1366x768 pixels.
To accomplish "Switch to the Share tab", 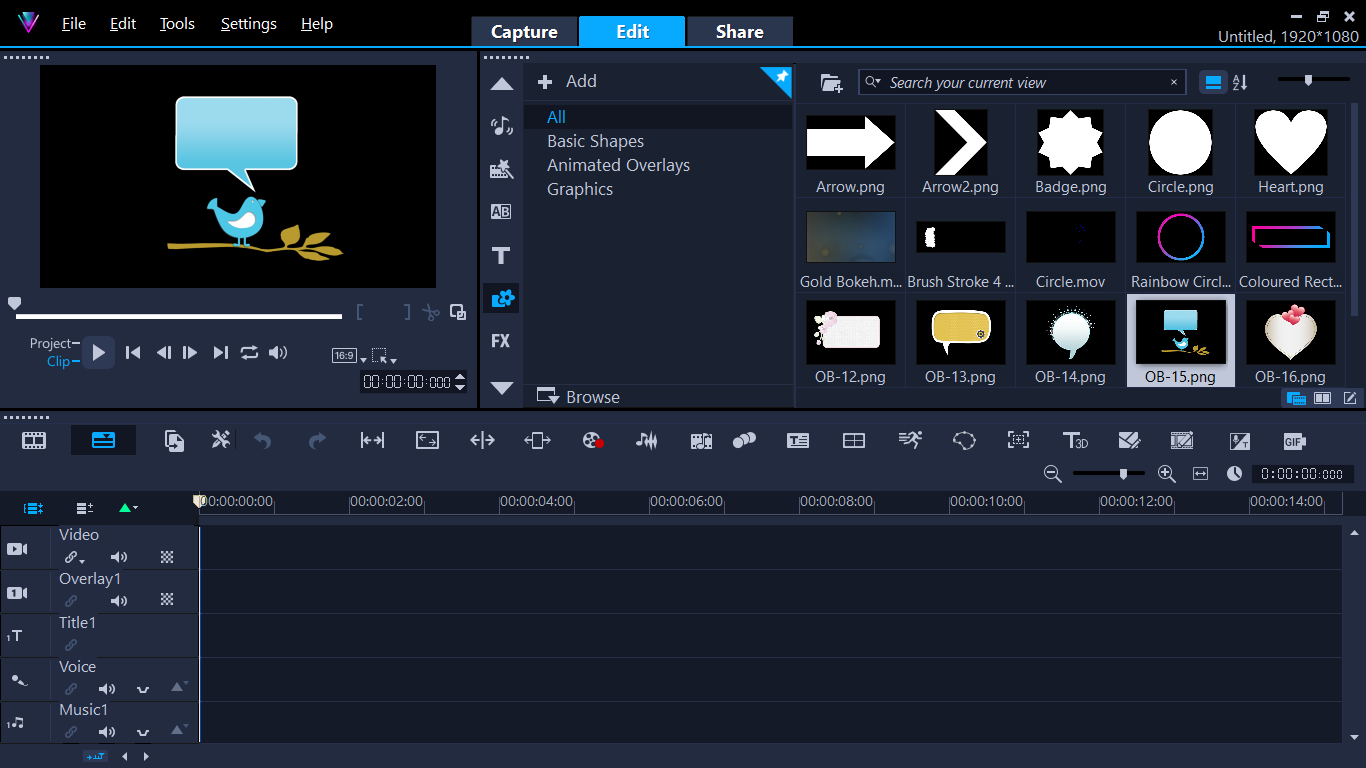I will click(739, 32).
